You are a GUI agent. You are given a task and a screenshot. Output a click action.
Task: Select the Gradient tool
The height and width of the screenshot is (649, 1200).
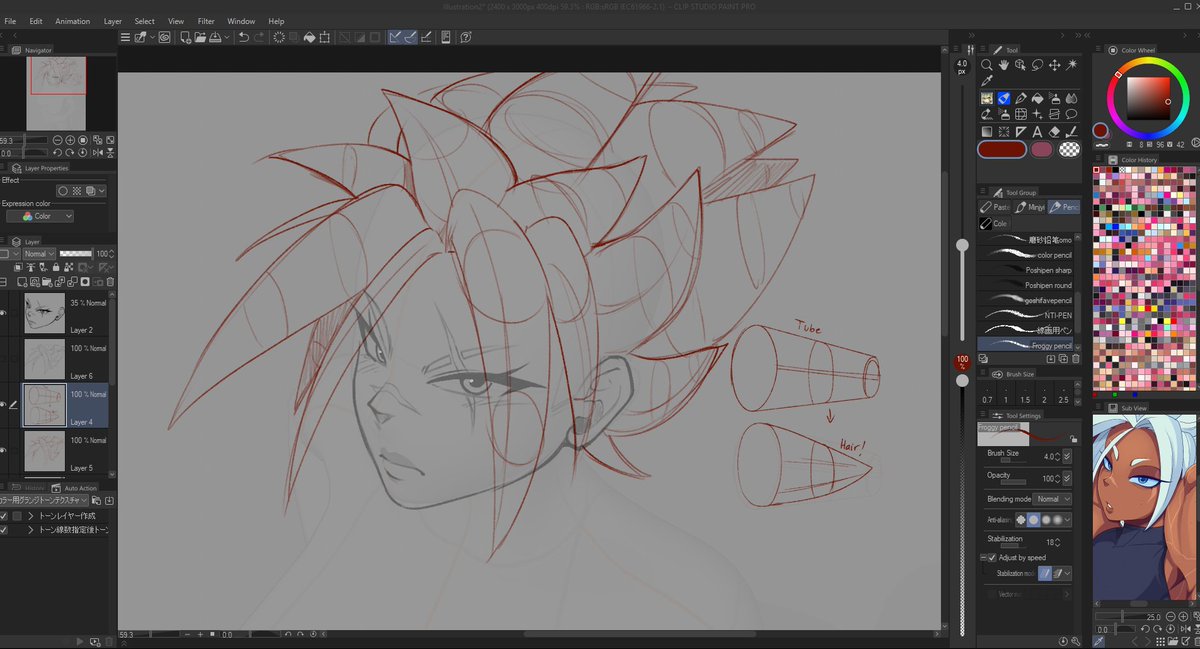point(987,130)
